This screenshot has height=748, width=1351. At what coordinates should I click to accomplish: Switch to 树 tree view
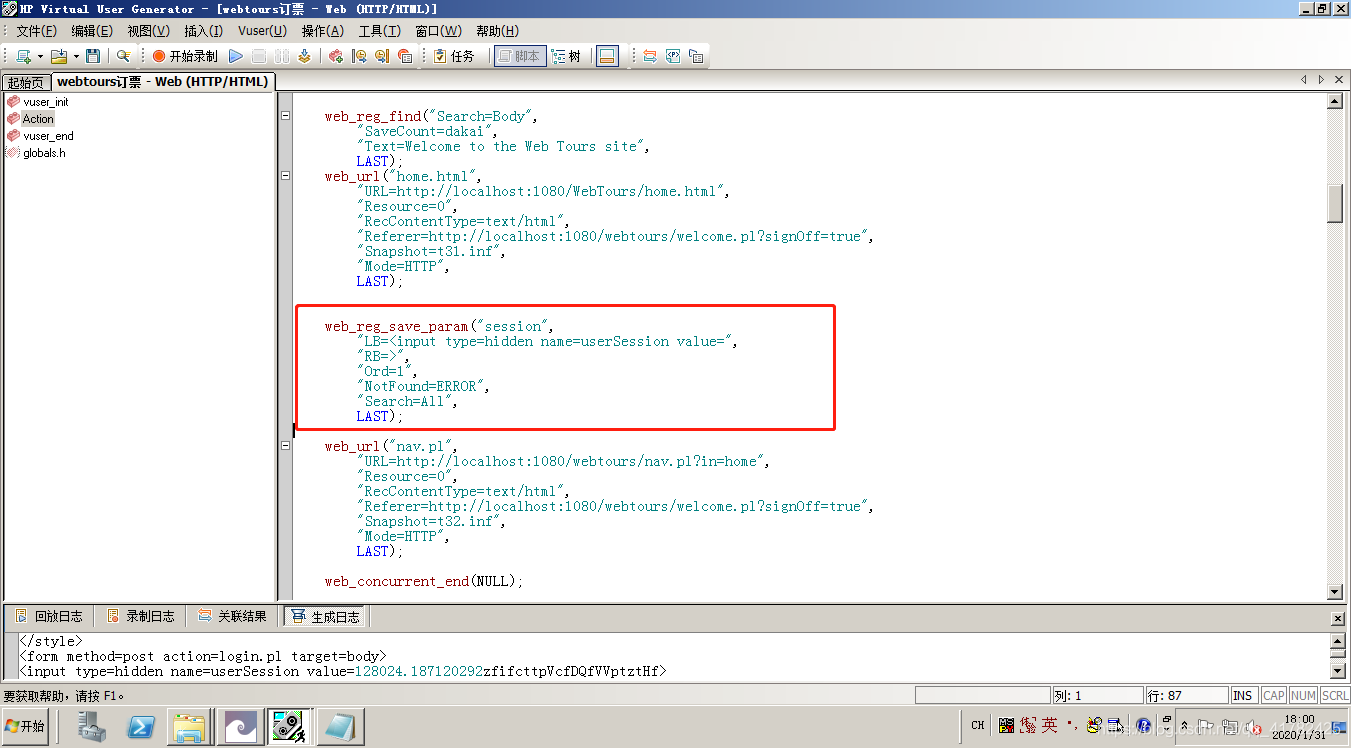(567, 56)
